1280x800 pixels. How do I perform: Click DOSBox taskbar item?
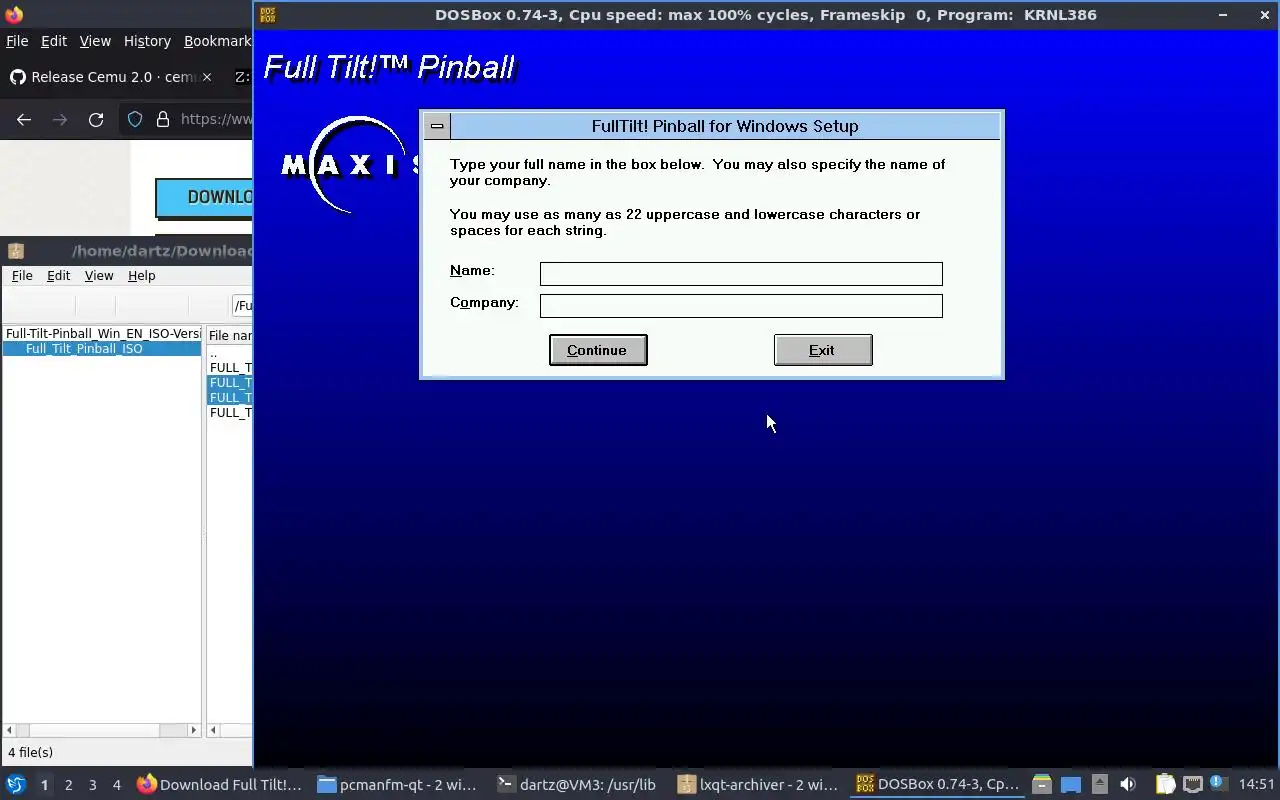coord(938,785)
